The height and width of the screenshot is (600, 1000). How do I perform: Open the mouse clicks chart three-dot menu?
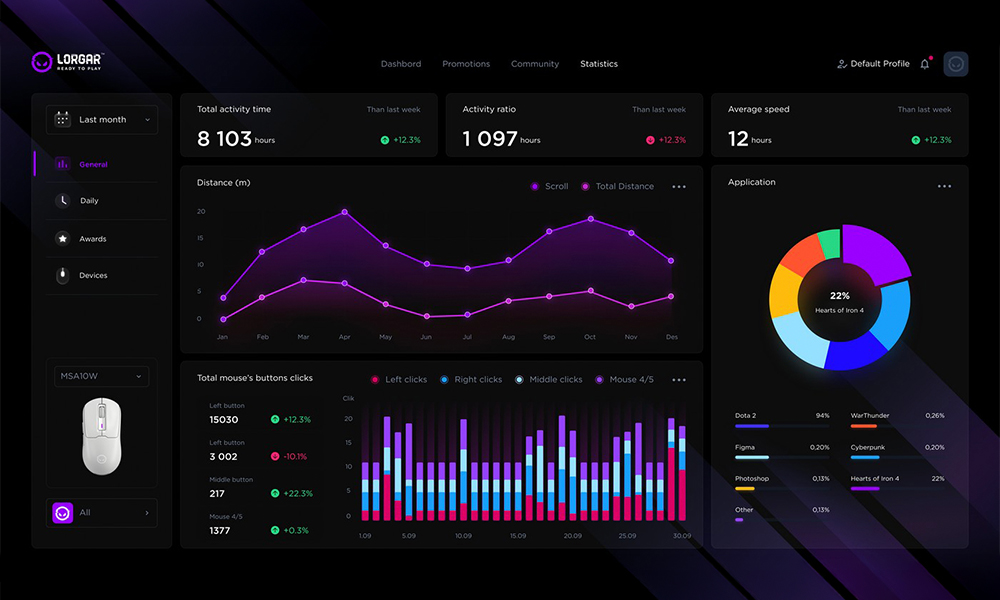pos(679,380)
